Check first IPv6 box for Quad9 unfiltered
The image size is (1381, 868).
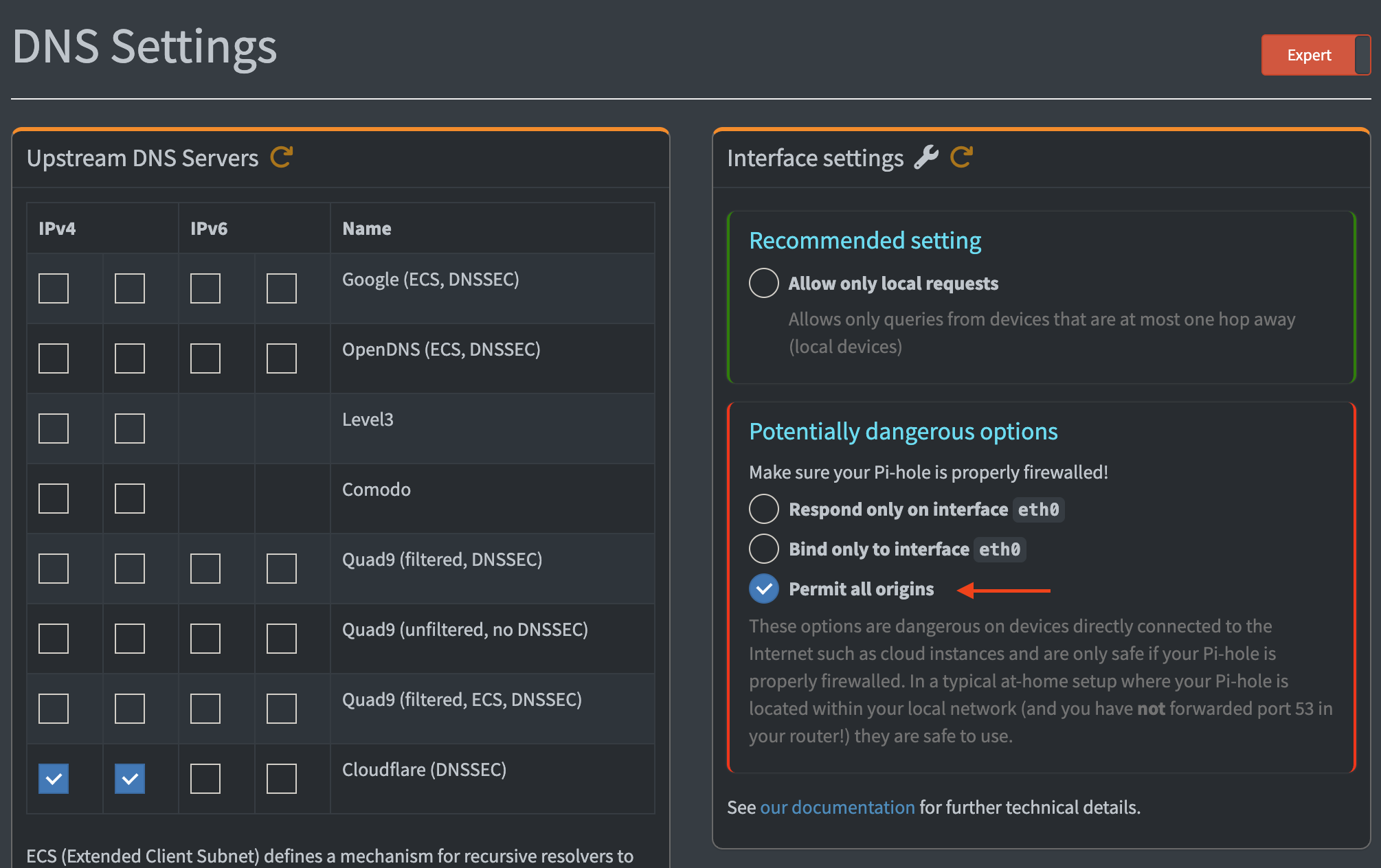[205, 639]
